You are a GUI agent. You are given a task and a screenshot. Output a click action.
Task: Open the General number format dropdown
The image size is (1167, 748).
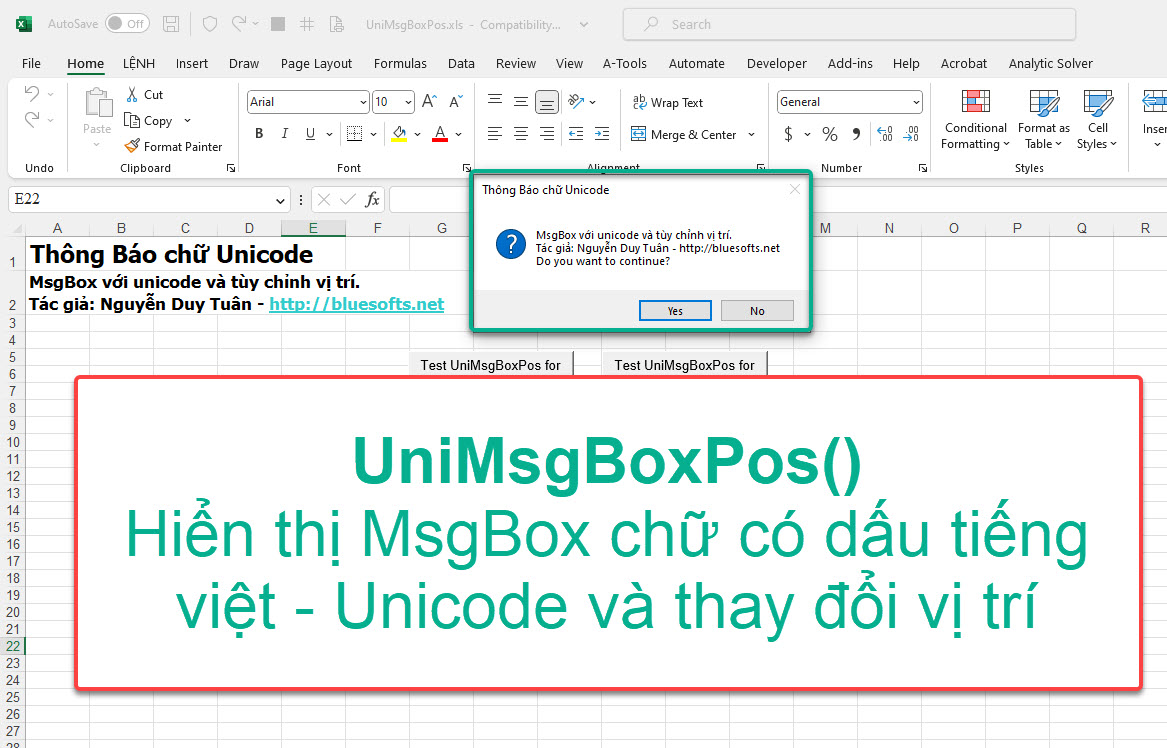(917, 101)
